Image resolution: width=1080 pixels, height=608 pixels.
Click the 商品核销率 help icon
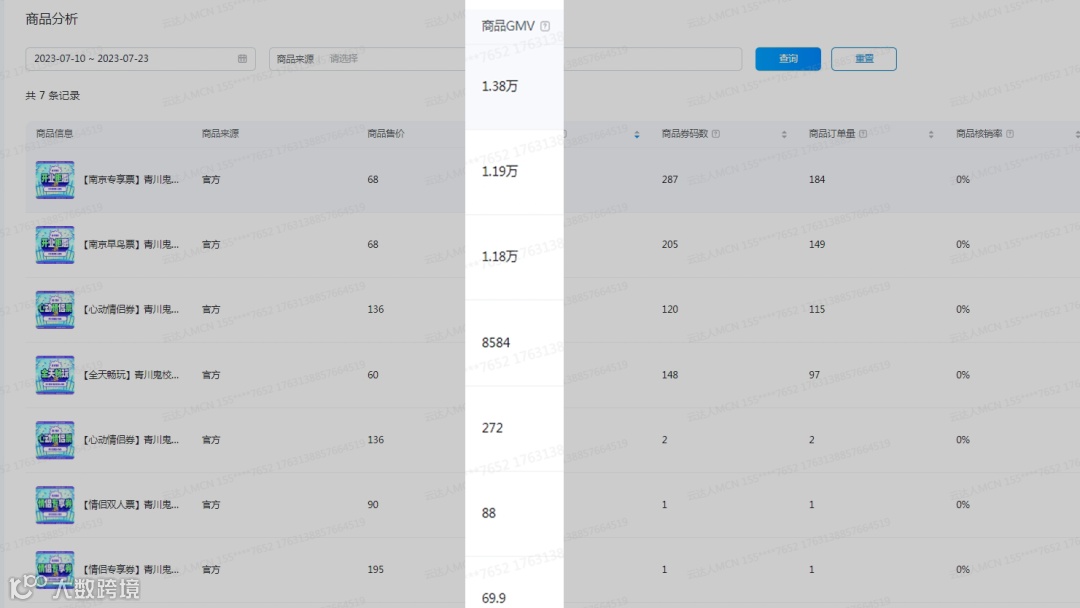pos(1010,134)
